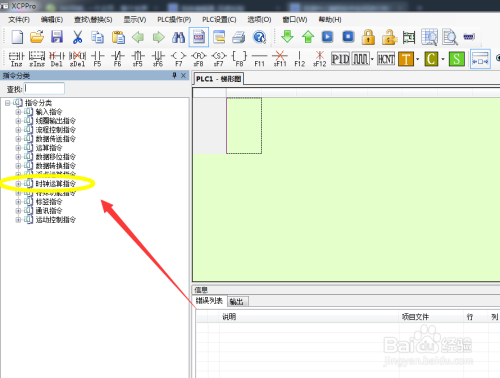Open the 窗口(W) menu
This screenshot has height=378, width=500.
pos(295,20)
